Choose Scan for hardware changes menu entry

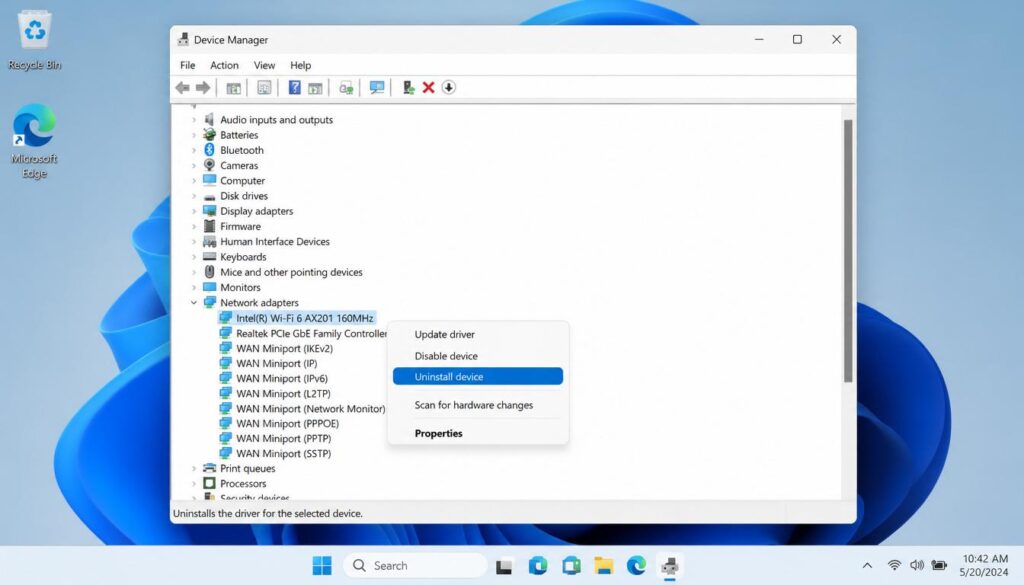click(477, 405)
